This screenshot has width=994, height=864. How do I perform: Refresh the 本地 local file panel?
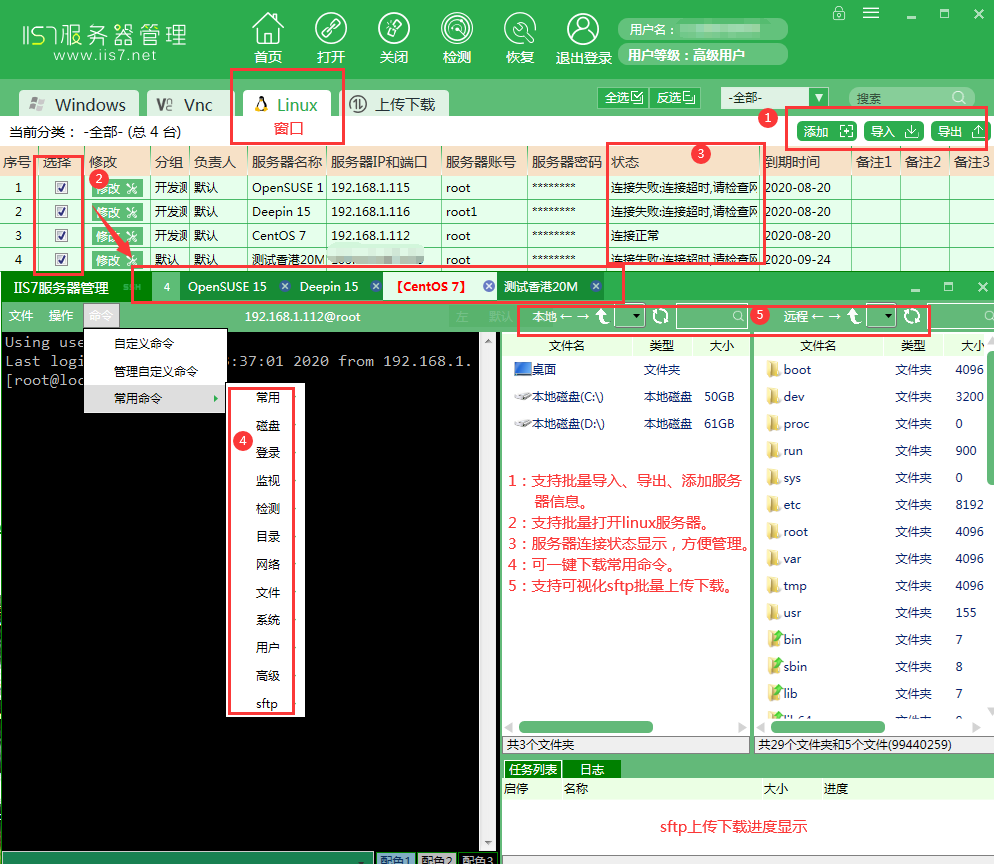(661, 315)
